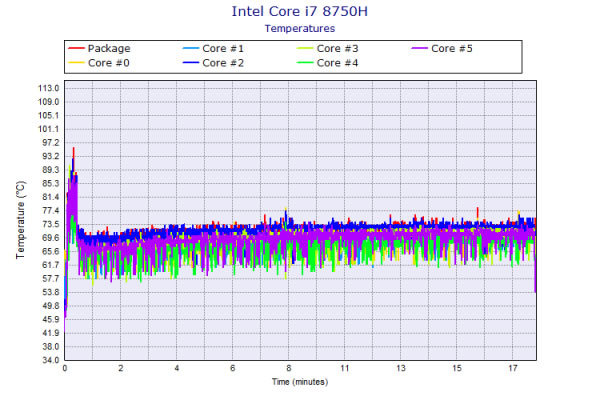Screen dimensions: 600x400
Task: Click the 4 minute x-axis tick label
Action: click(x=176, y=368)
